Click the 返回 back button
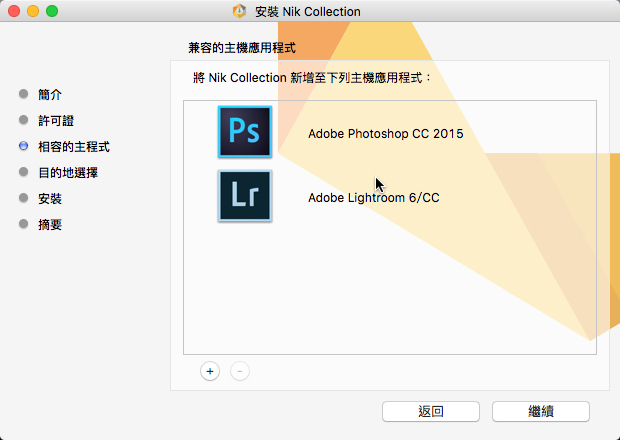Viewport: 620px width, 440px height. click(x=423, y=411)
